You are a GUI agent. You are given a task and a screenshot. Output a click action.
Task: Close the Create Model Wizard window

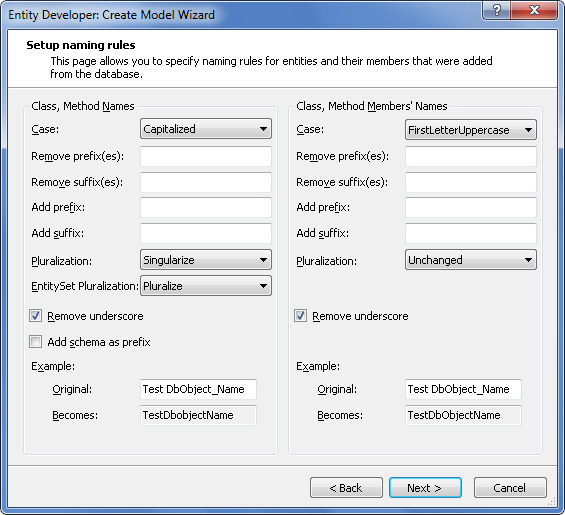pyautogui.click(x=534, y=10)
